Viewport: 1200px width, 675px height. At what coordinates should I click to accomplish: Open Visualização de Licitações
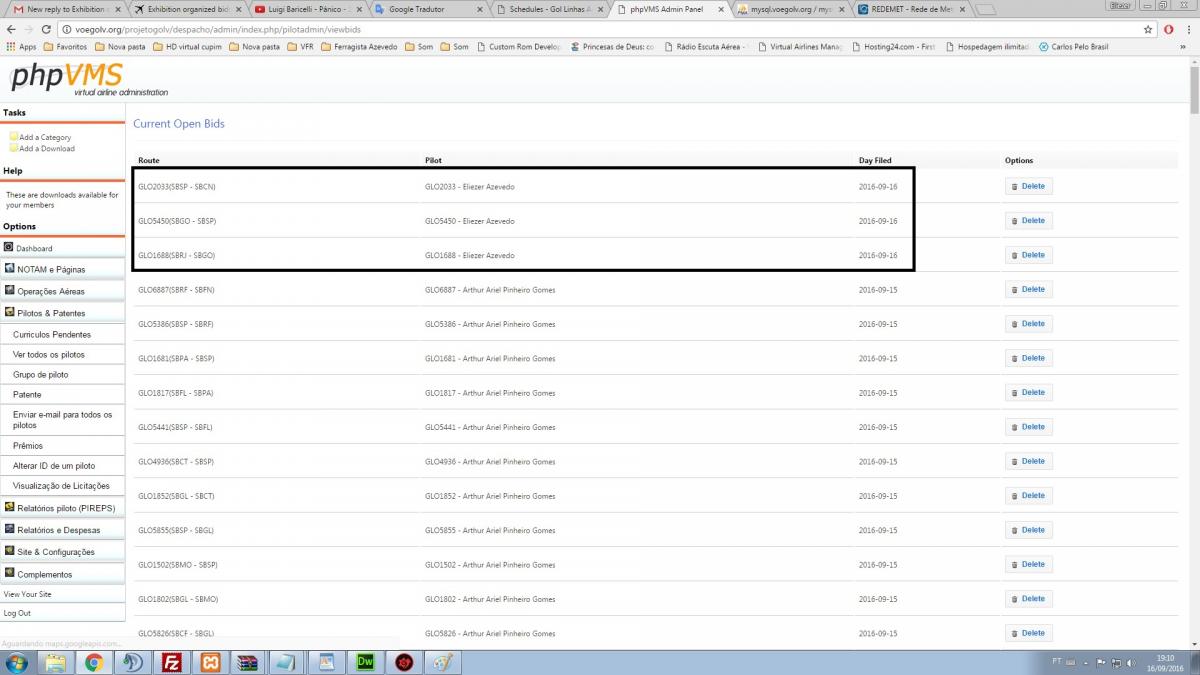tap(61, 485)
